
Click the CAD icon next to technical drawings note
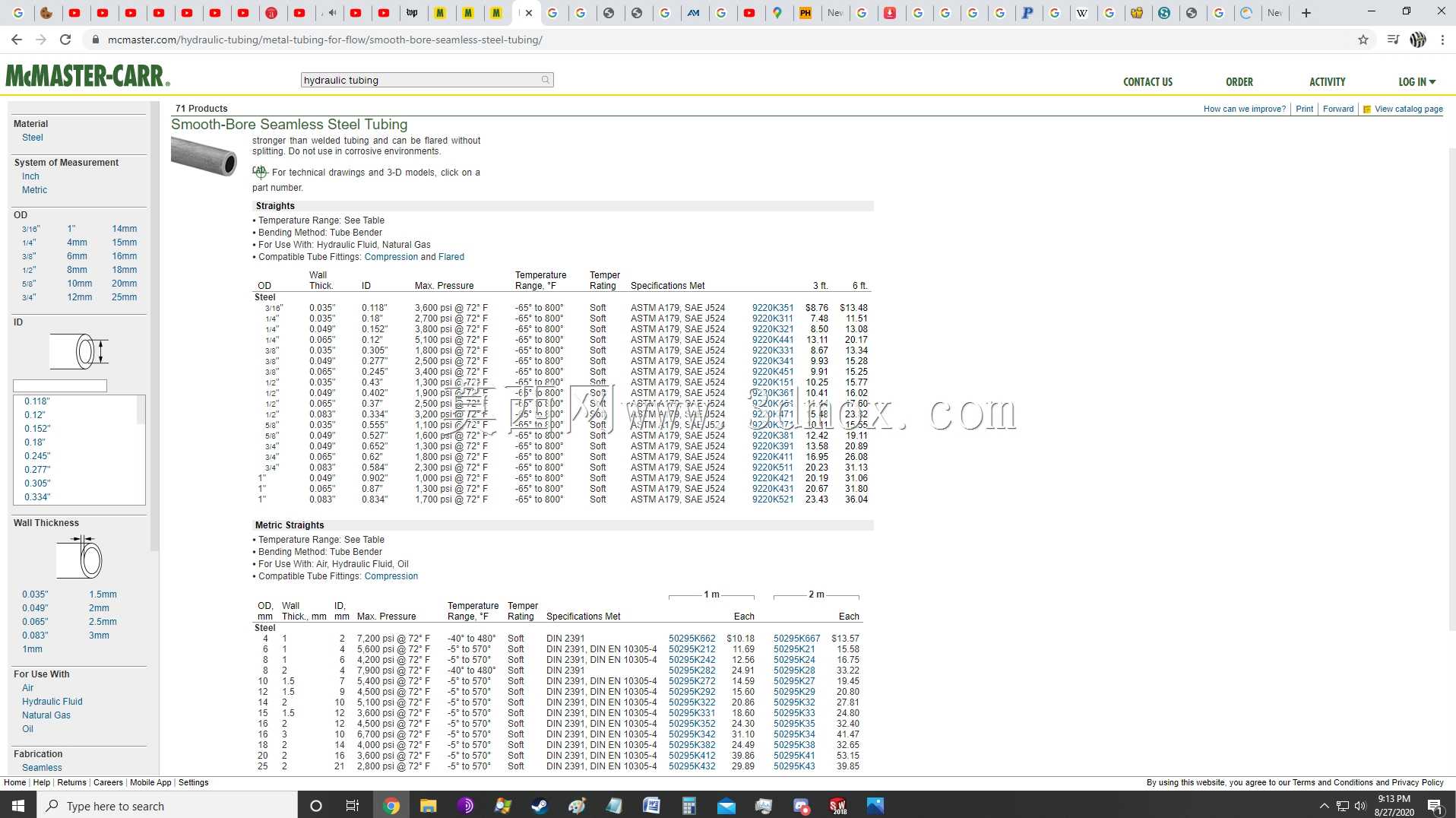coord(260,172)
